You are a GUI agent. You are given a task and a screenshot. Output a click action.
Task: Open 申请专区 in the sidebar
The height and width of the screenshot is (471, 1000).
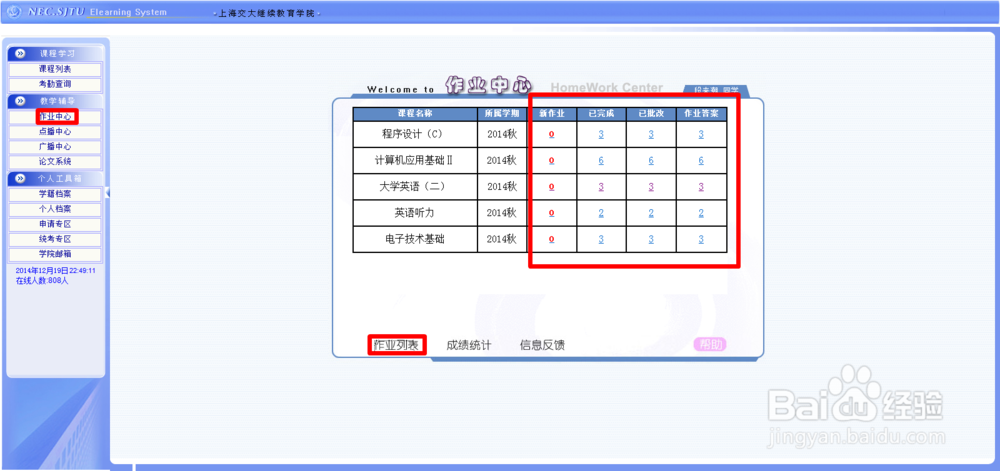coord(55,224)
